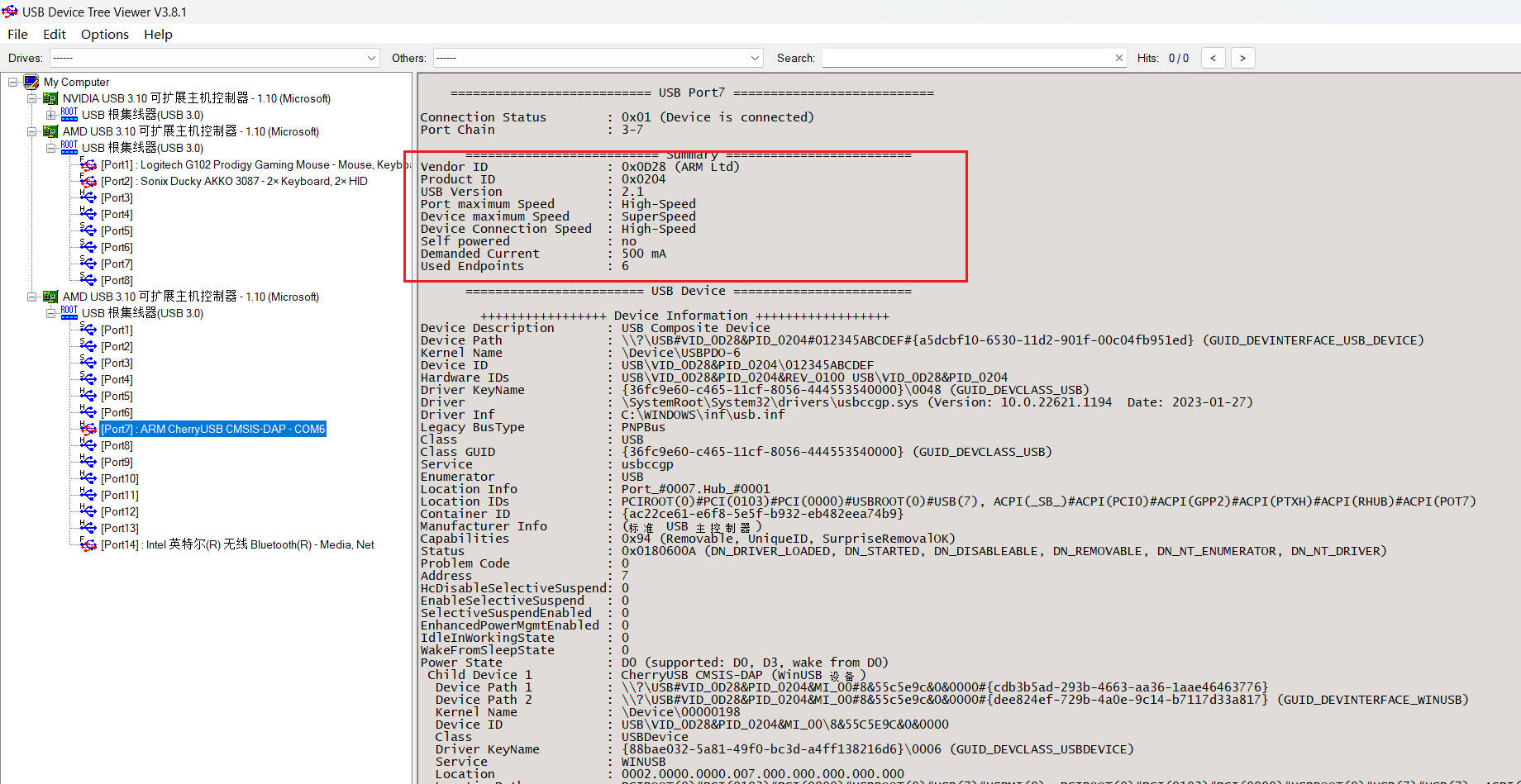Click the ROOT hub icon under NVIDIA
The height and width of the screenshot is (784, 1521).
coord(69,114)
